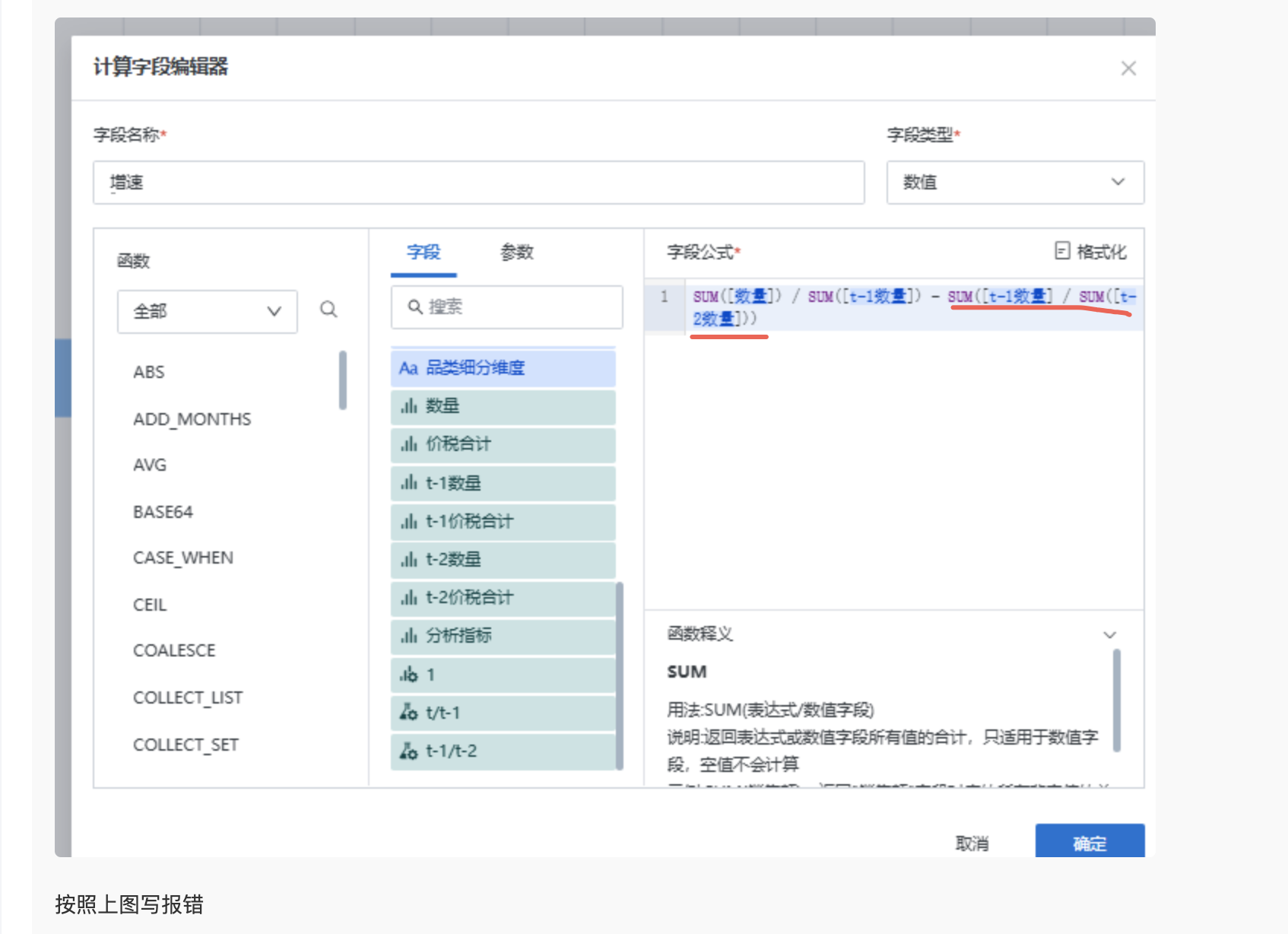
Task: Click the 取消 cancel button
Action: 974,842
